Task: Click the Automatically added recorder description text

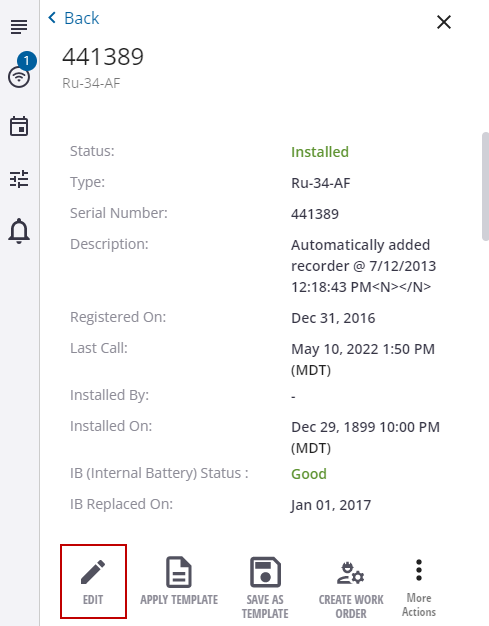Action: click(x=364, y=266)
